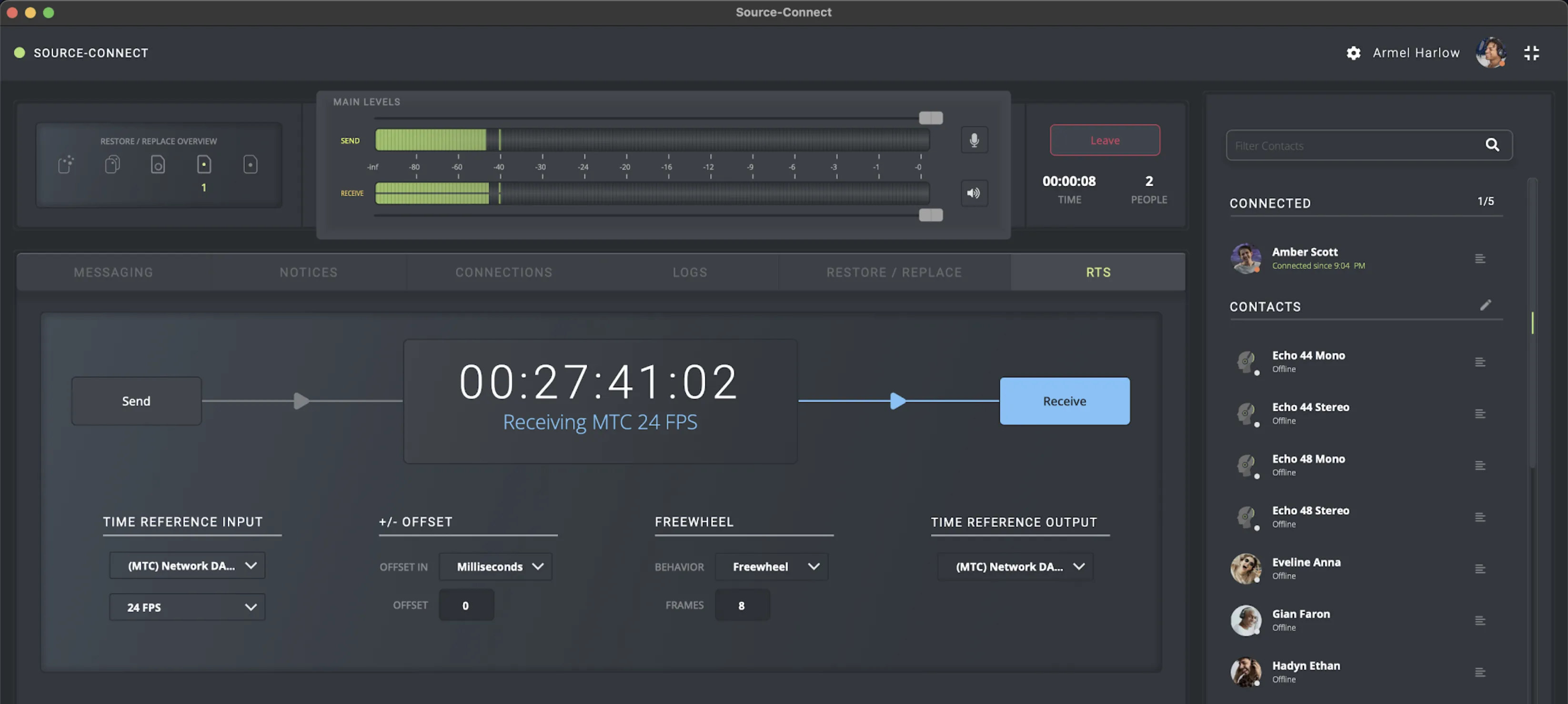Toggle the send microphone mute button
The image size is (1568, 704).
974,140
